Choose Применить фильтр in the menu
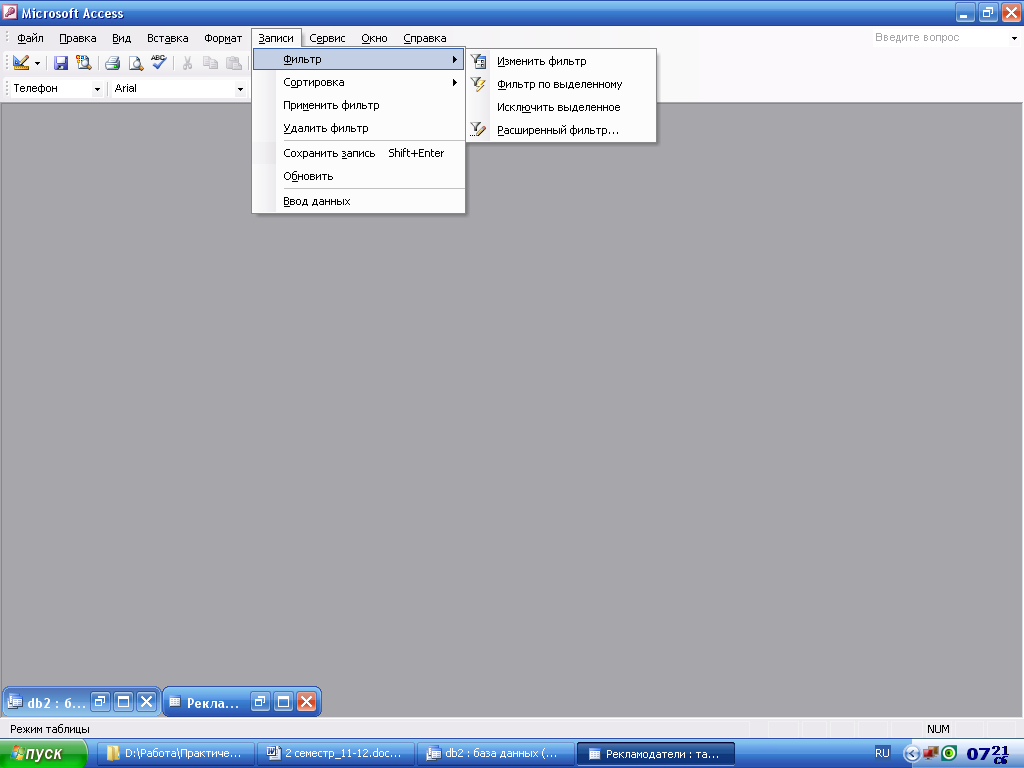1024x768 pixels. point(359,105)
